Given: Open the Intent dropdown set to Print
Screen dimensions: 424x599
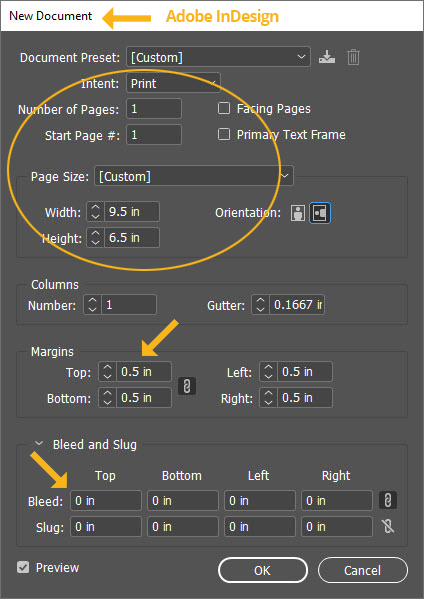Looking at the screenshot, I should [173, 83].
